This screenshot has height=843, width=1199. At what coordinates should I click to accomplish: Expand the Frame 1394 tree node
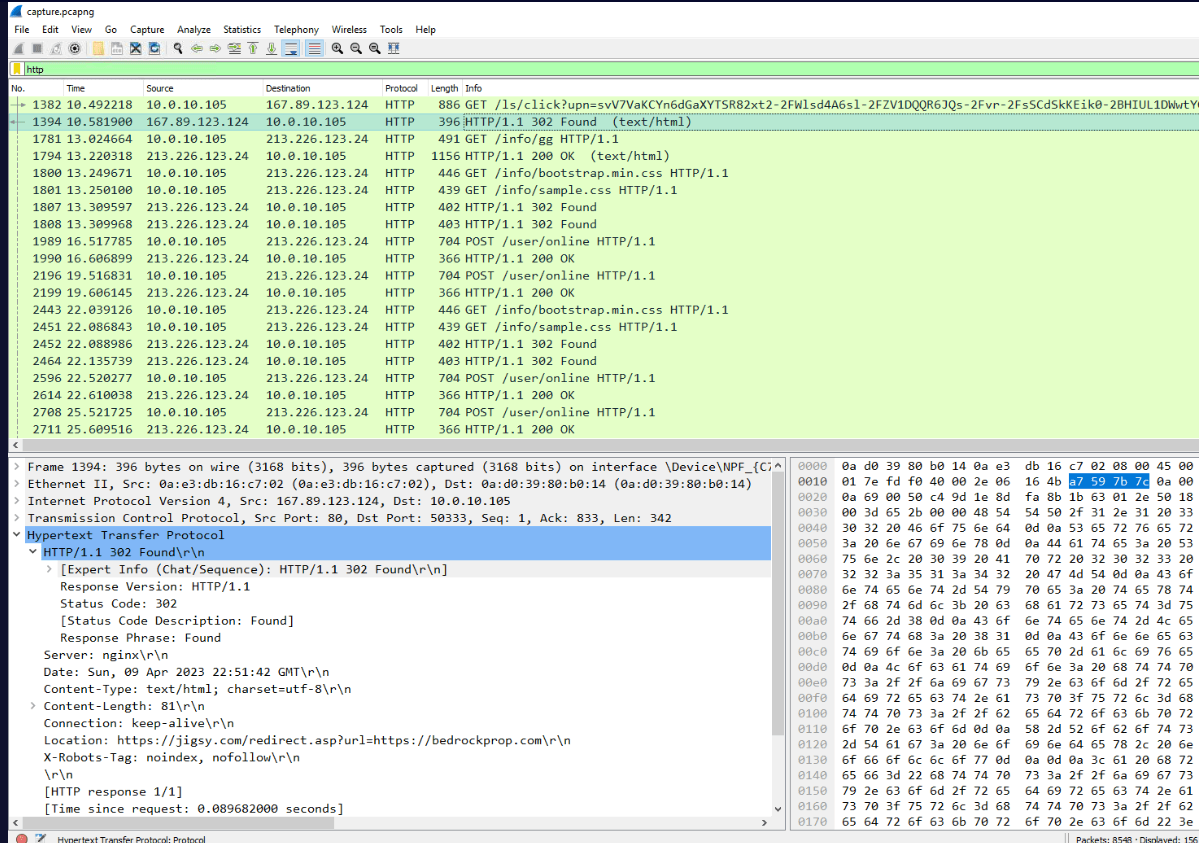17,467
